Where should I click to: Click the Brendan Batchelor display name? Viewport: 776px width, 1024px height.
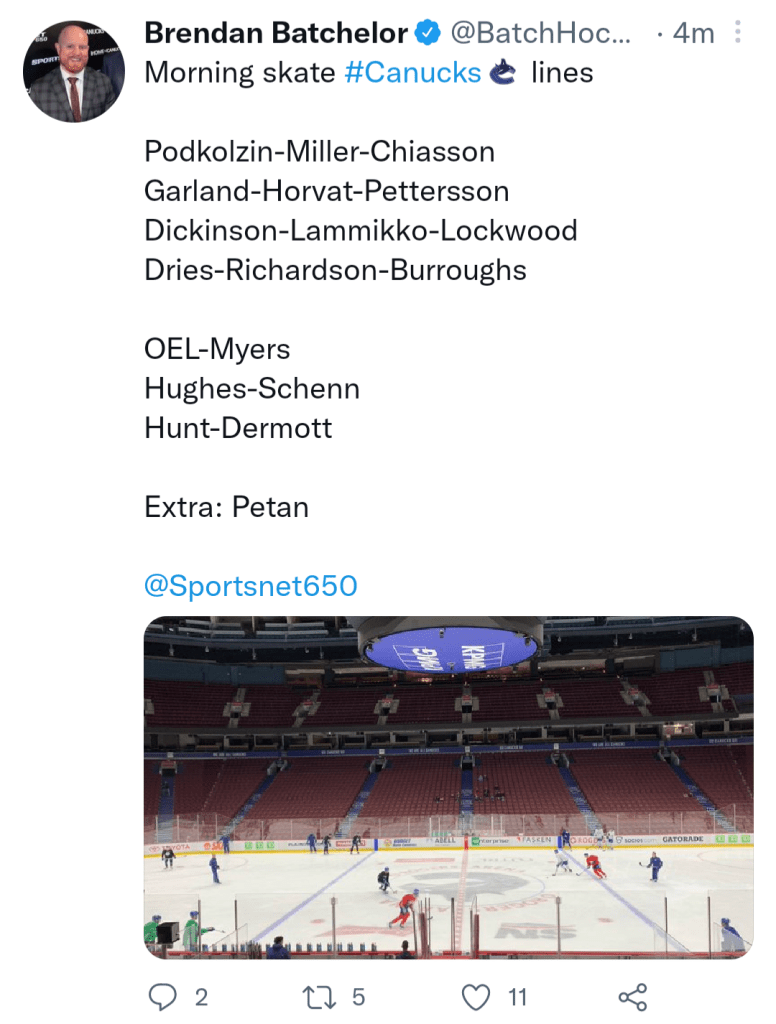pos(276,33)
